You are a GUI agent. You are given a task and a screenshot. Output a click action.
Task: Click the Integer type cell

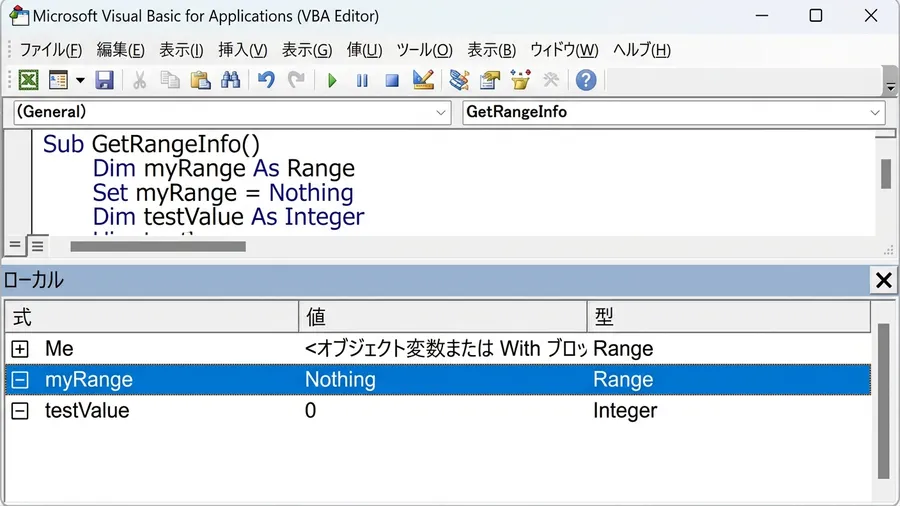(x=625, y=411)
